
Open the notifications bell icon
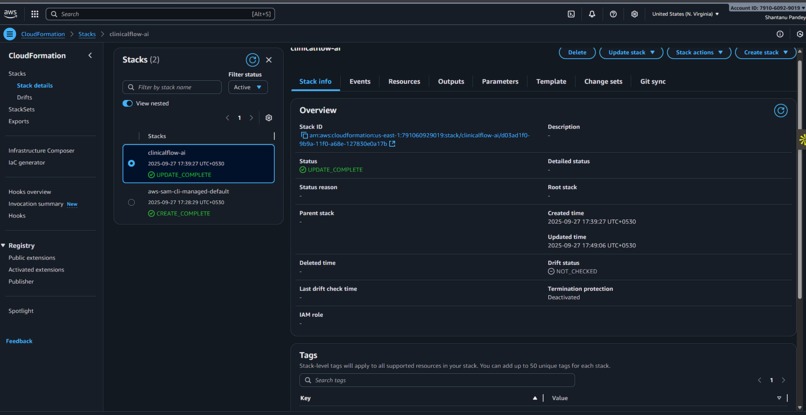tap(592, 14)
